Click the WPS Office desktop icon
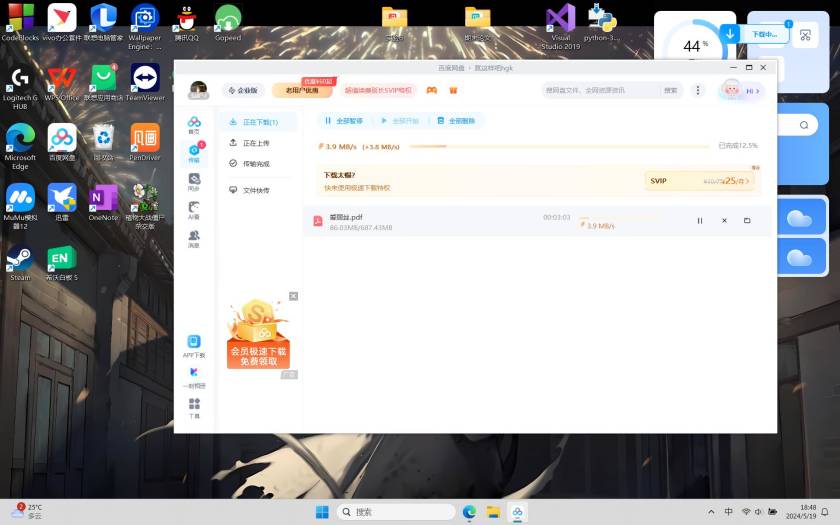Viewport: 840px width, 525px height. click(62, 82)
